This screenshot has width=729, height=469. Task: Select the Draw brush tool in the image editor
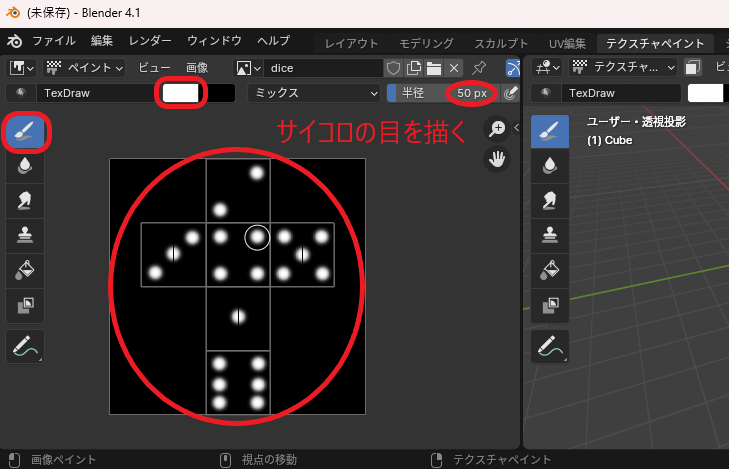(25, 132)
